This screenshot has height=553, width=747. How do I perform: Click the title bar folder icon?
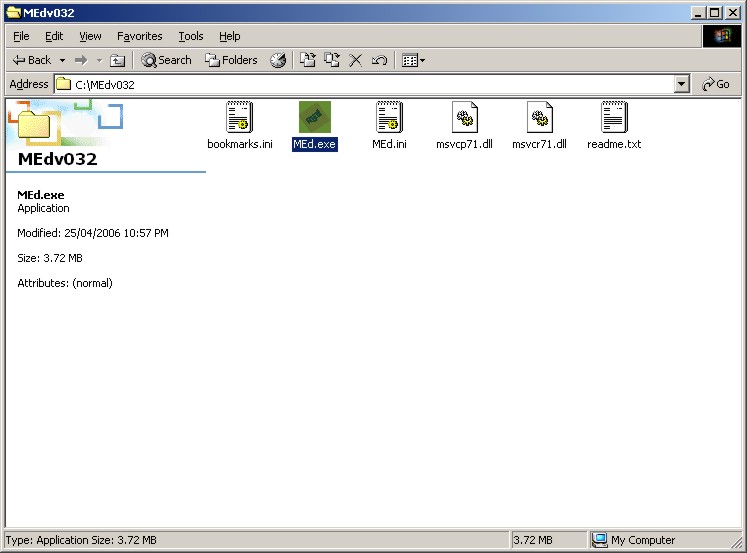tap(14, 13)
